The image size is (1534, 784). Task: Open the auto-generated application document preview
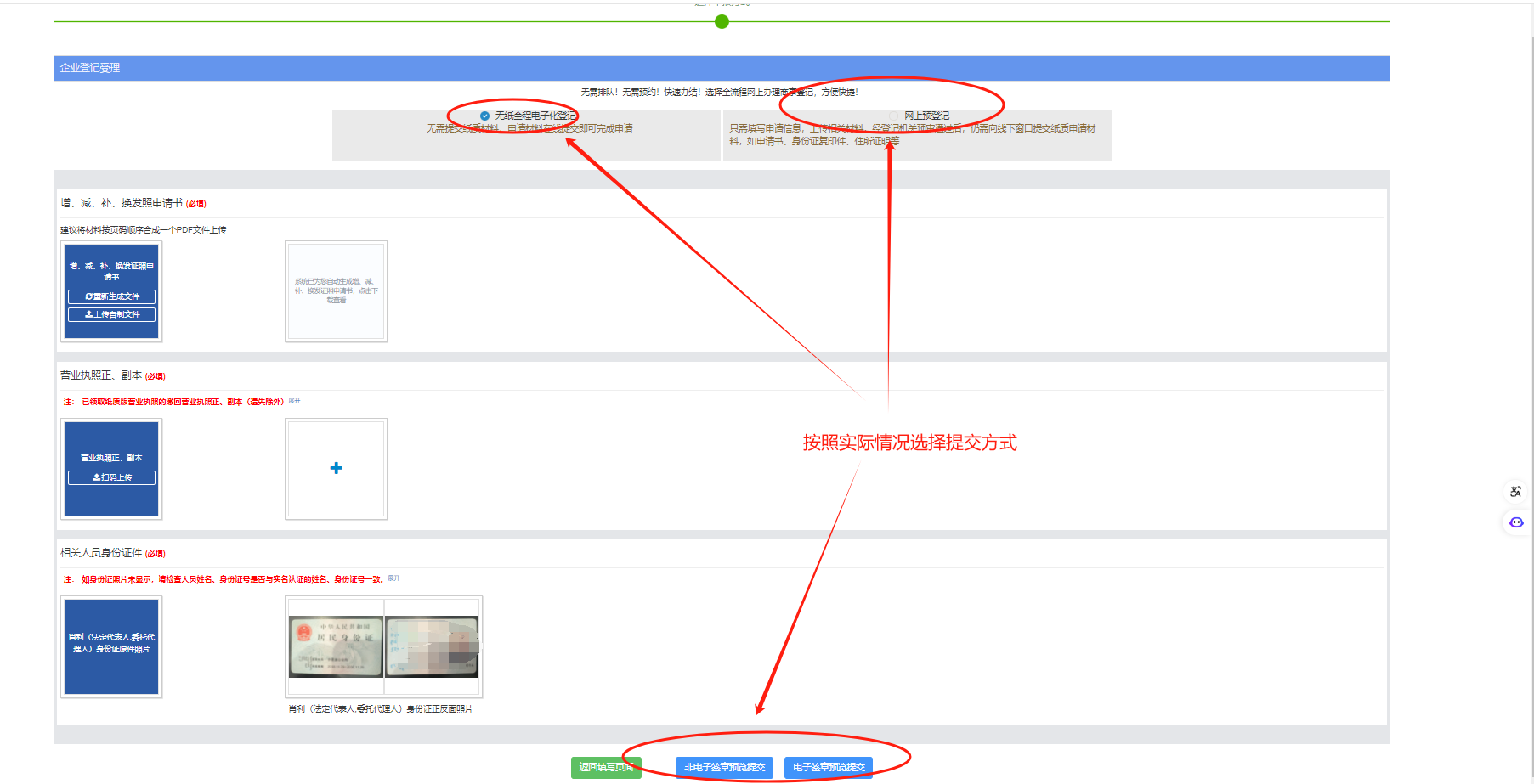click(x=336, y=291)
